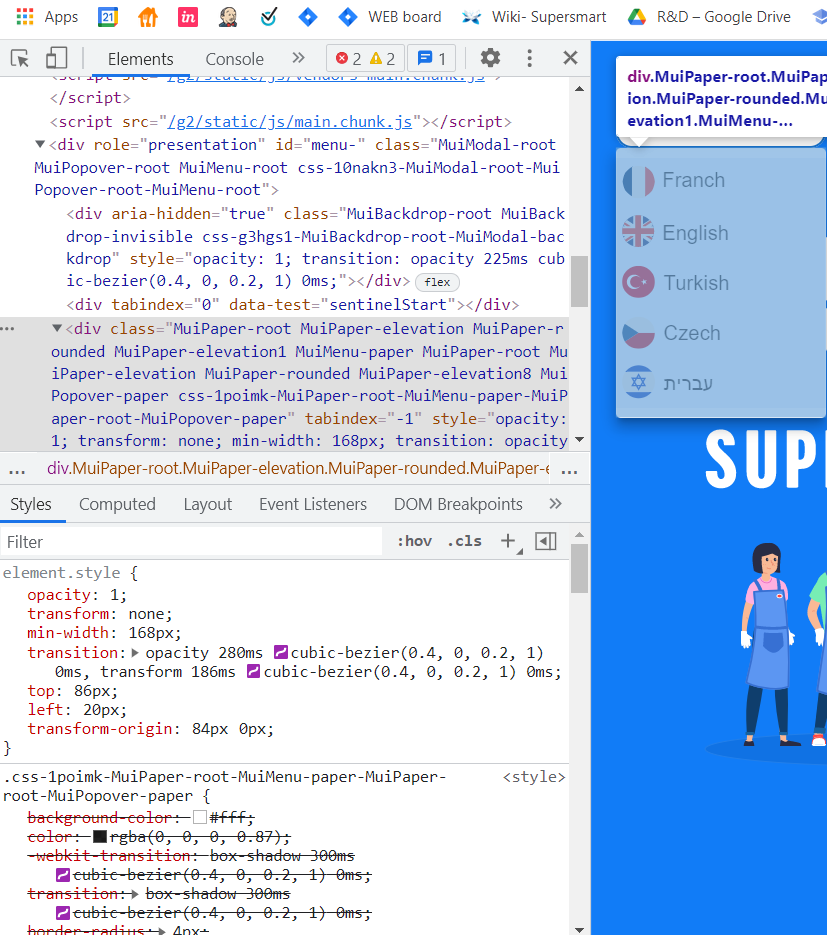
Task: Switch to the Layout tab
Action: (207, 504)
